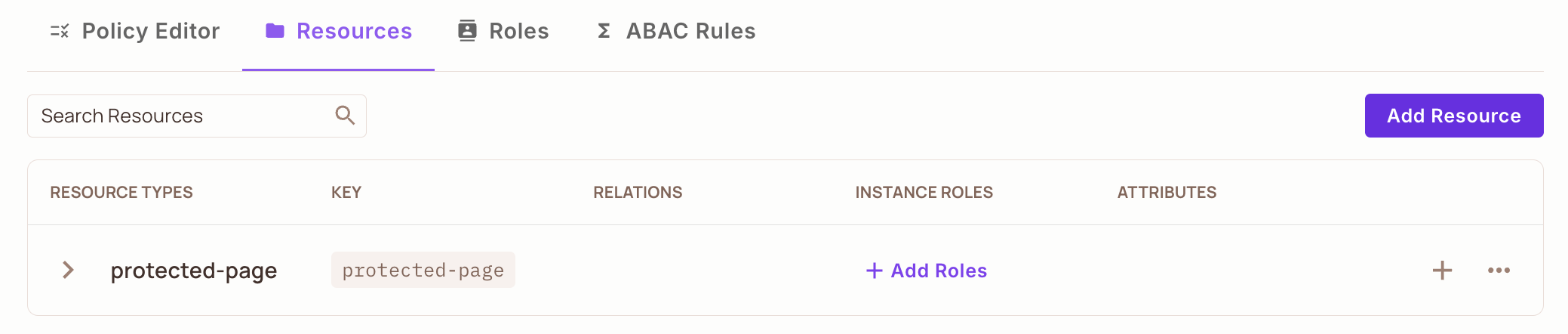Open the three-dot menu for protected-page
1568x334 pixels.
point(1499,270)
